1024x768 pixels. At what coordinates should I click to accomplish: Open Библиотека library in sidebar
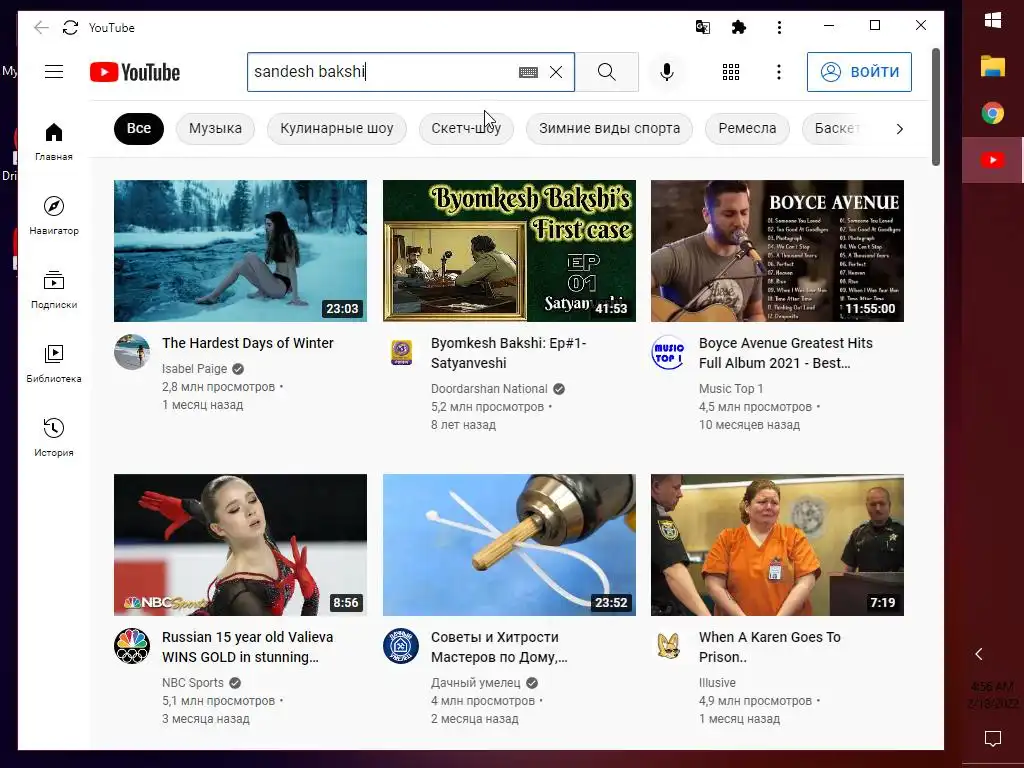coord(54,364)
